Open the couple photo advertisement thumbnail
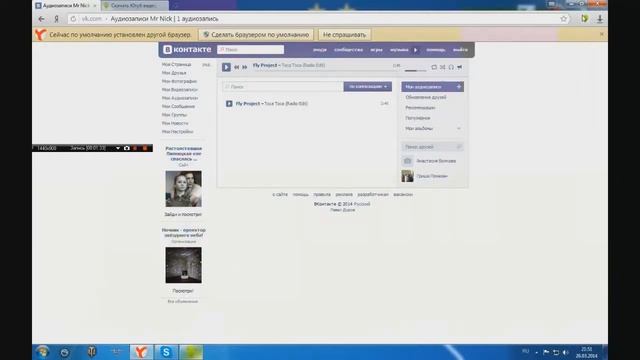This screenshot has height=360, width=640. point(183,189)
